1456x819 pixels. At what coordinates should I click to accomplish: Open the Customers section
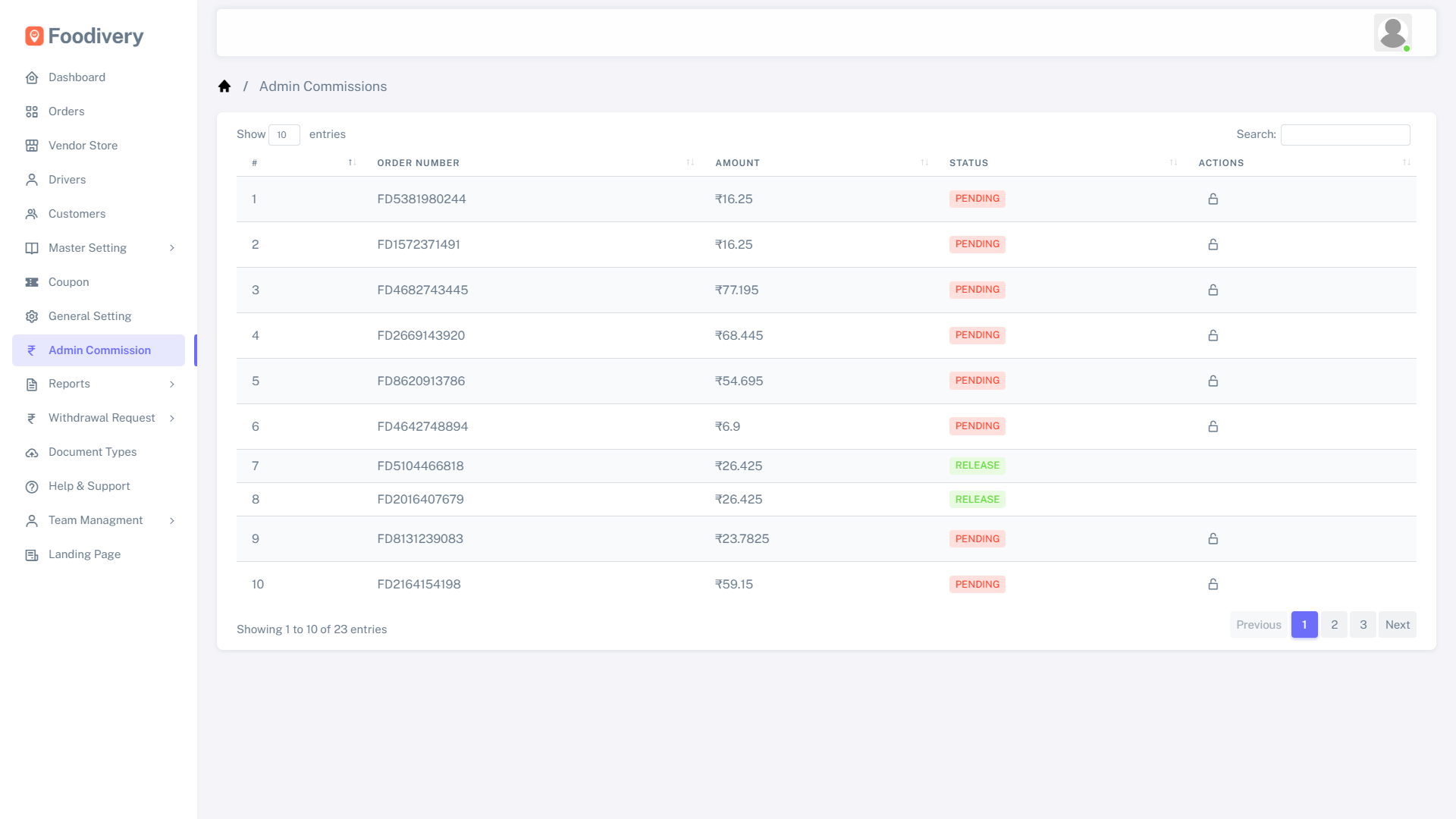click(x=76, y=213)
